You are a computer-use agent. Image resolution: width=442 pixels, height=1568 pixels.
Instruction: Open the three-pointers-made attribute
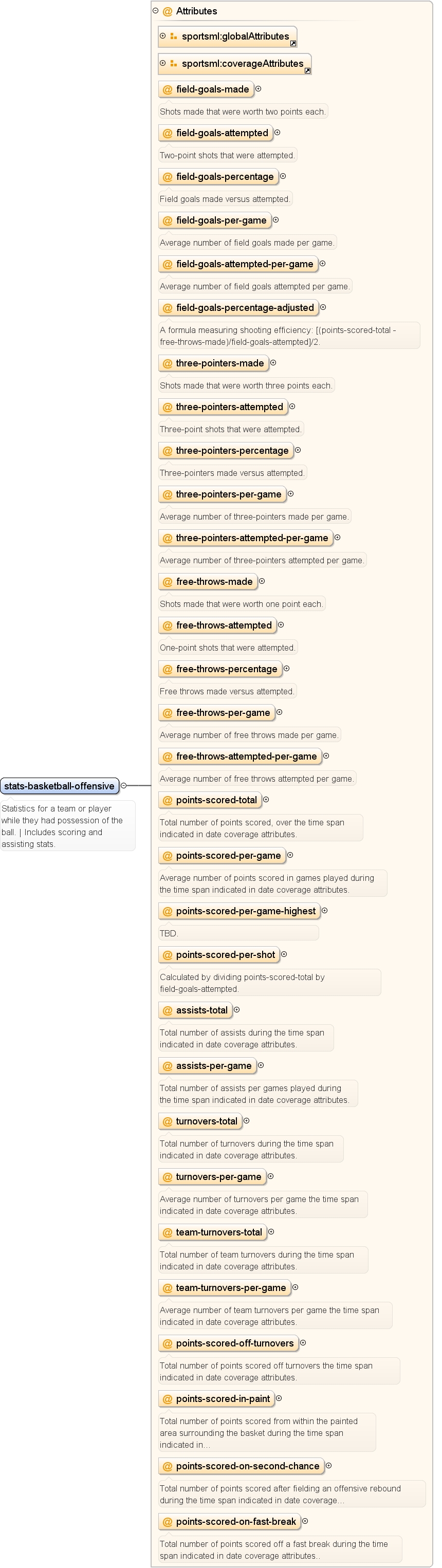click(213, 363)
